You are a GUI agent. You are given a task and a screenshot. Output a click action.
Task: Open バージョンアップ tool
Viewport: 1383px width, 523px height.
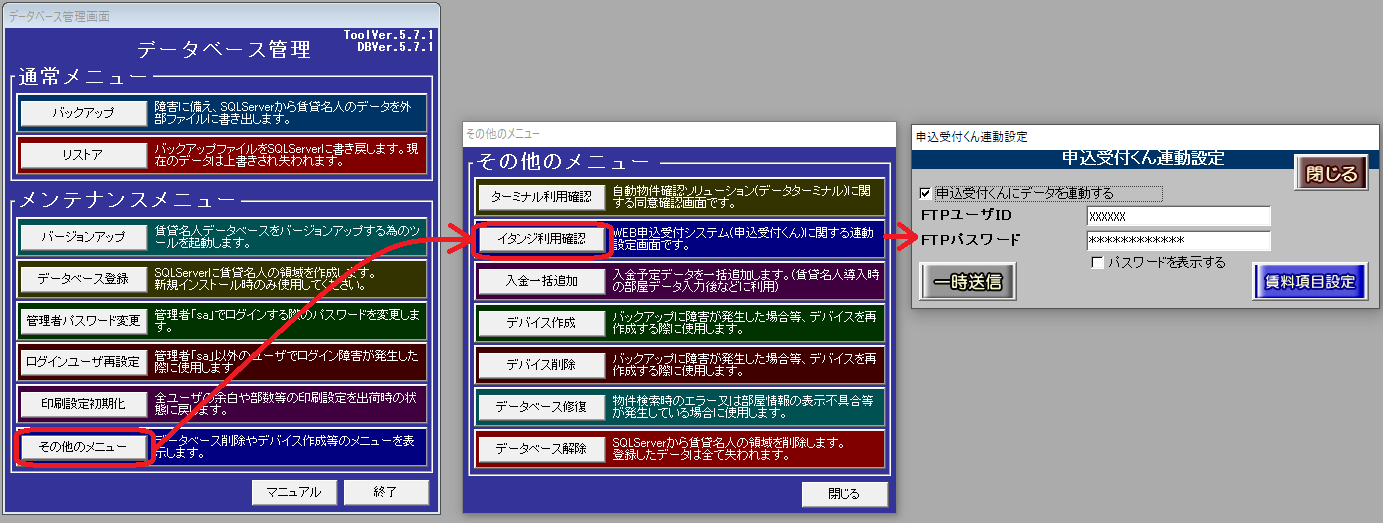coord(83,237)
